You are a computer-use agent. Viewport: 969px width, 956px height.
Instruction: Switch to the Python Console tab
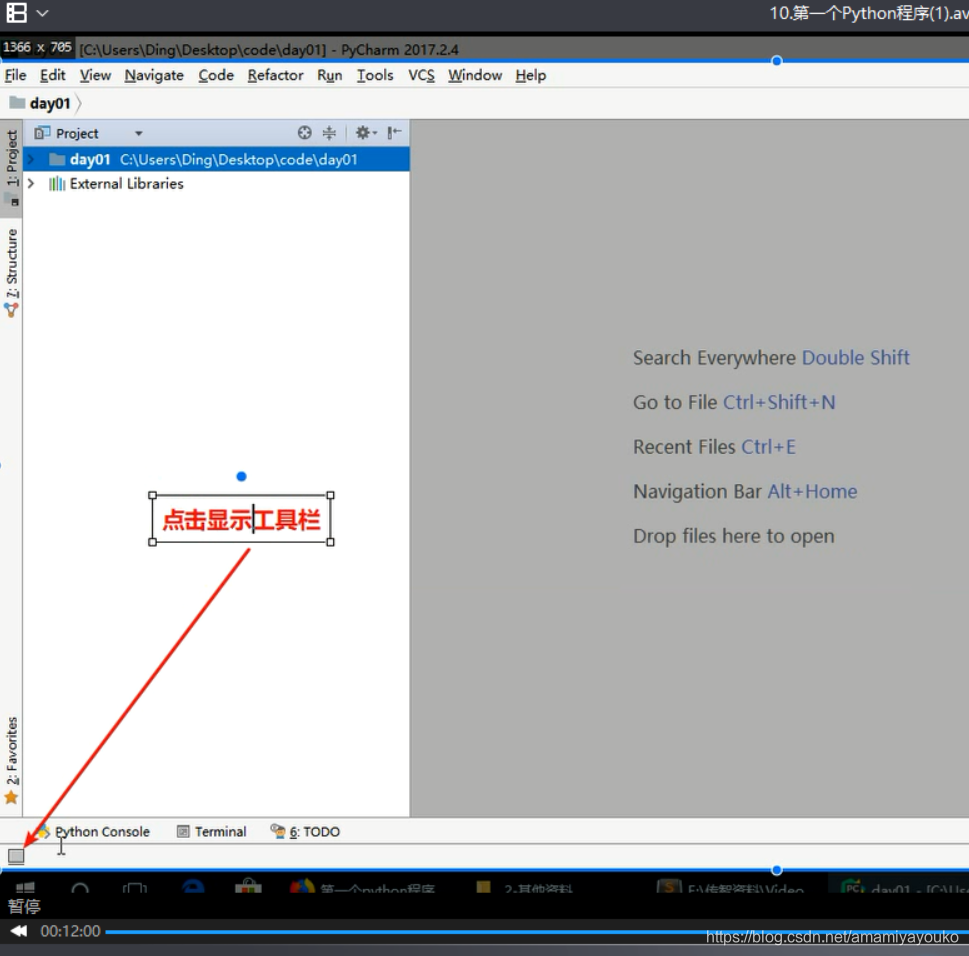94,832
